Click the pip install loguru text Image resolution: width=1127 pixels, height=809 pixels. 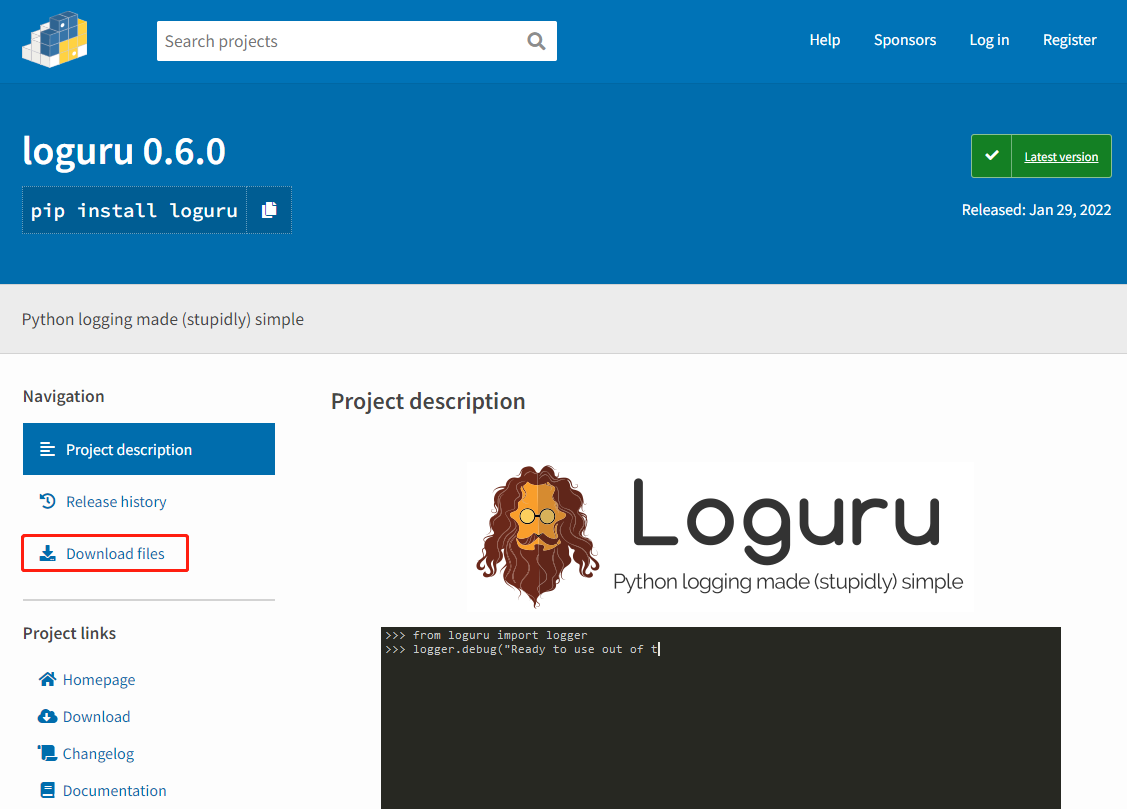[x=134, y=211]
